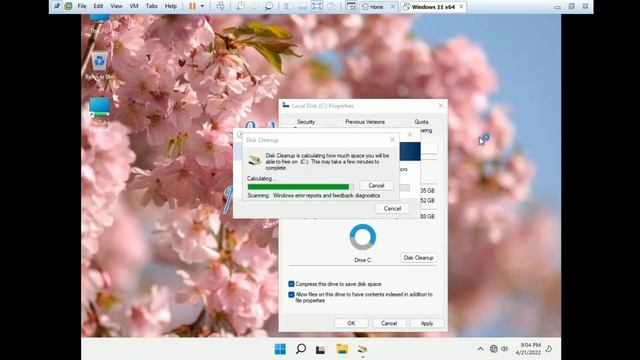Click the Local Disk Properties drive icon in title bar
640x360 pixels.
tap(286, 105)
